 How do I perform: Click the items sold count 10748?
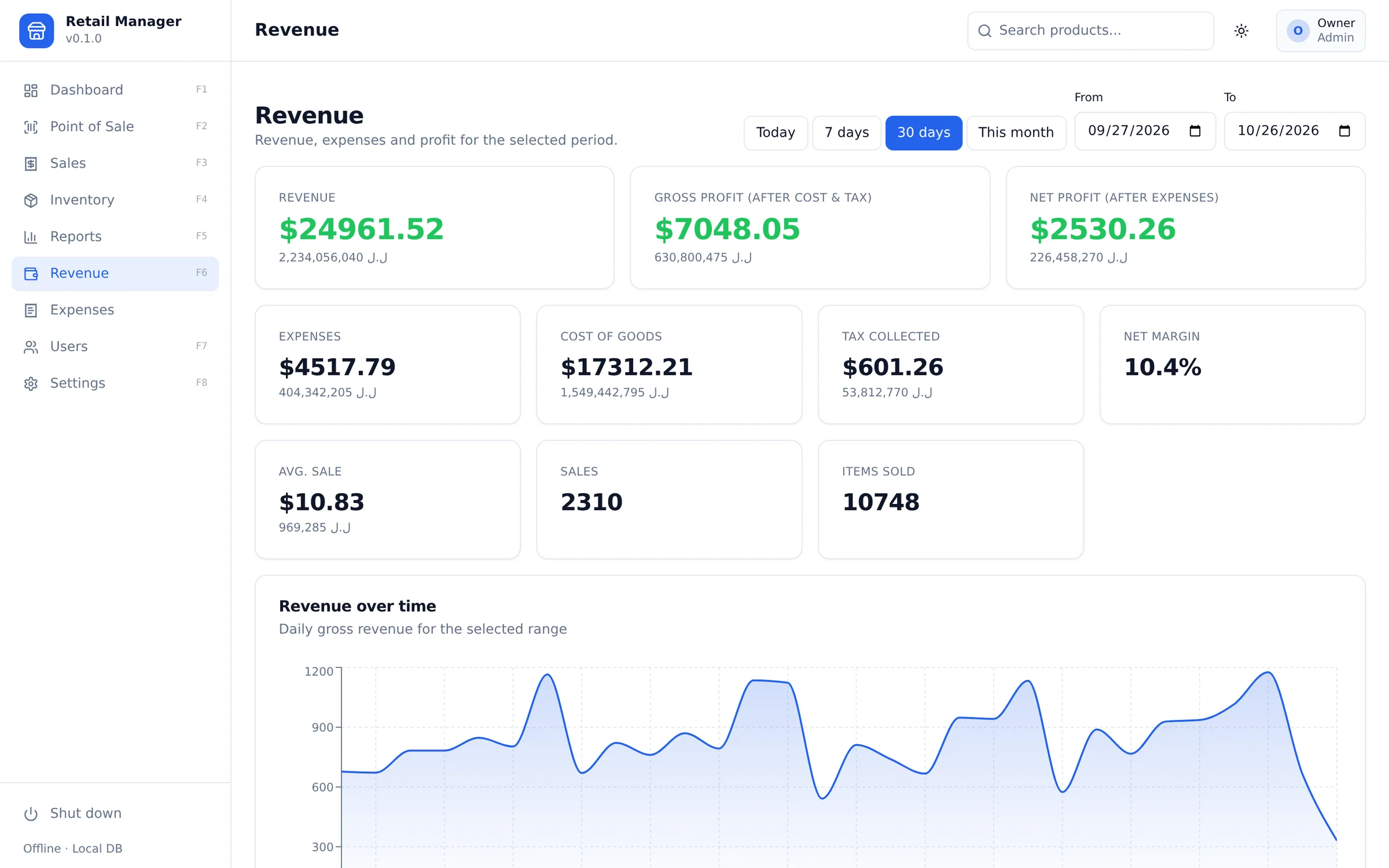pyautogui.click(x=880, y=502)
